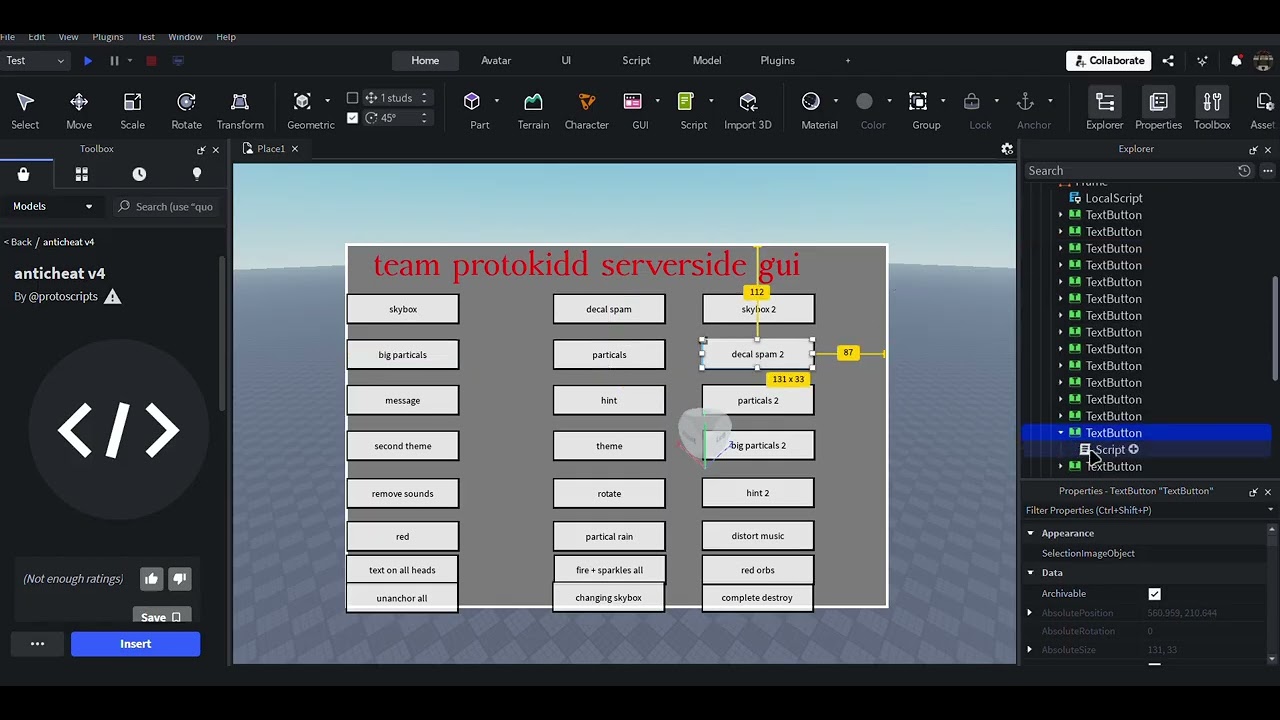Collapse the Appearance properties section
The height and width of the screenshot is (720, 1280).
click(1030, 533)
